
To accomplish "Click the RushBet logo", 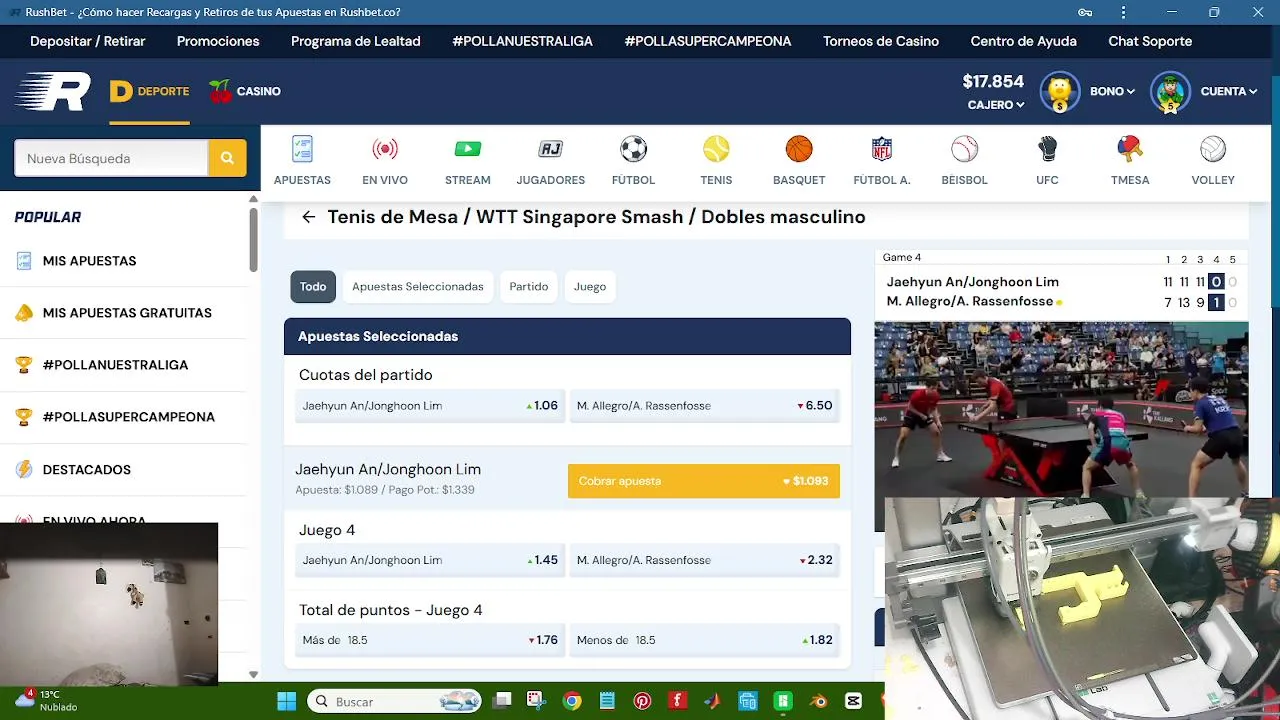I will coord(53,91).
